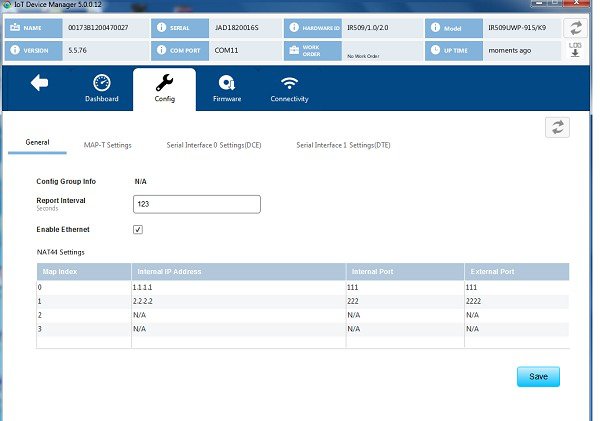This screenshot has height=421, width=600.
Task: Click the NAT44 Settings heading
Action: (60, 252)
